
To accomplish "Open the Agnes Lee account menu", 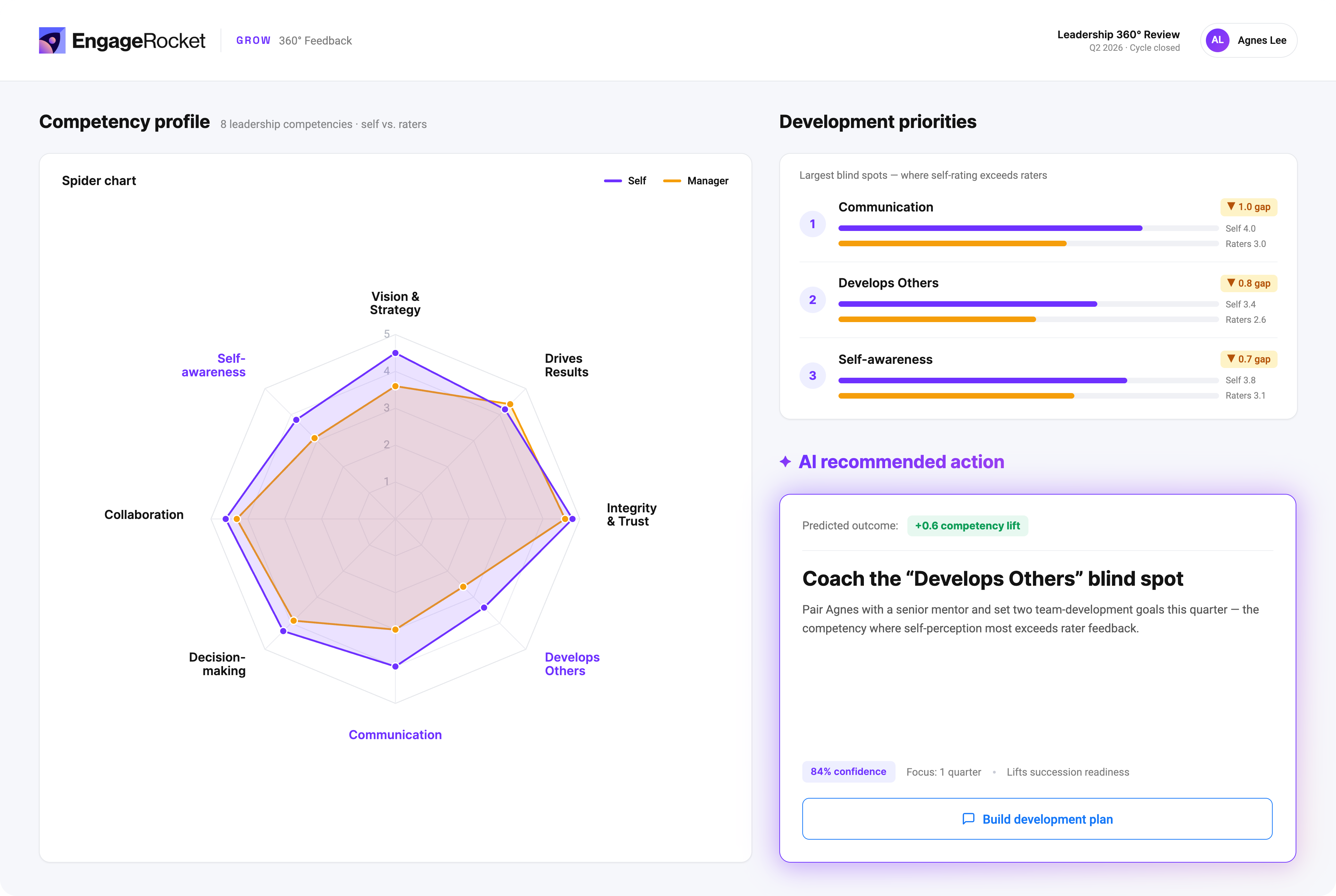I will point(1249,40).
